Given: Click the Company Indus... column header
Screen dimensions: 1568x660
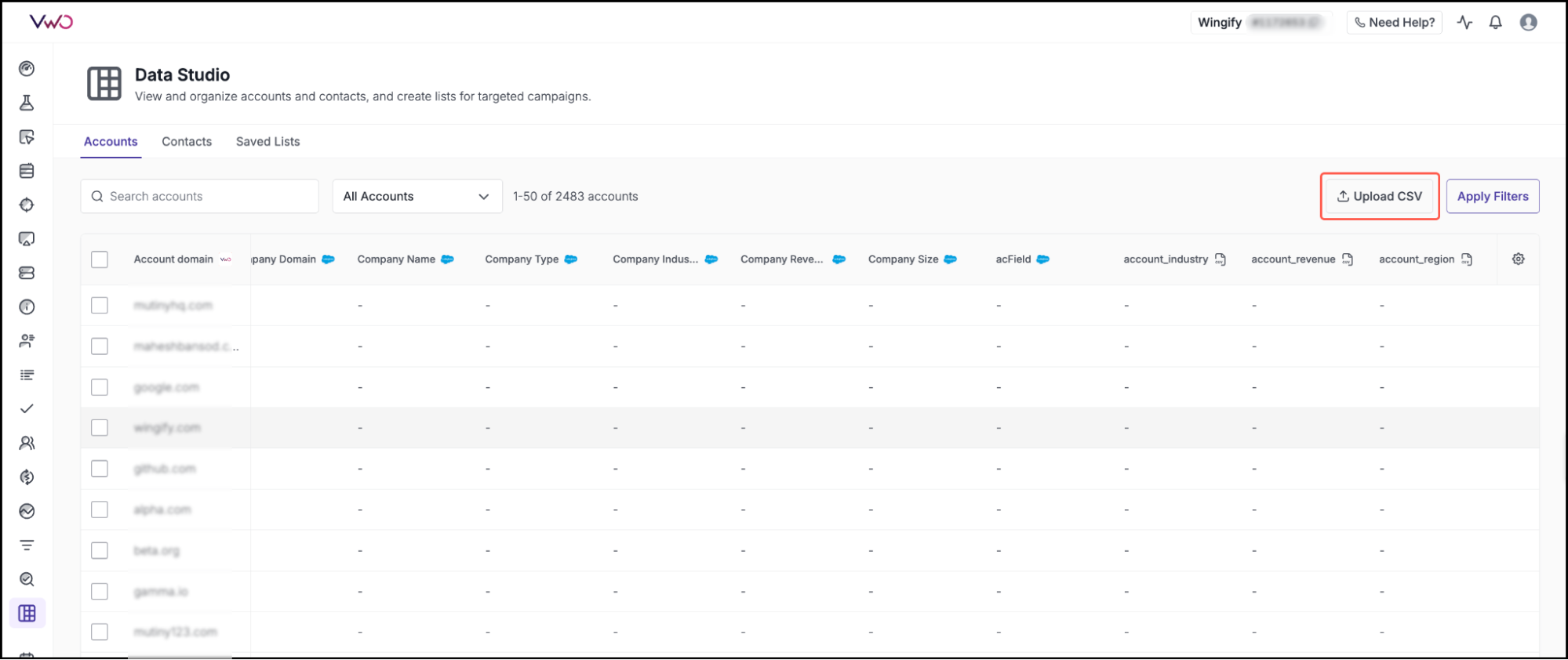Looking at the screenshot, I should (656, 259).
